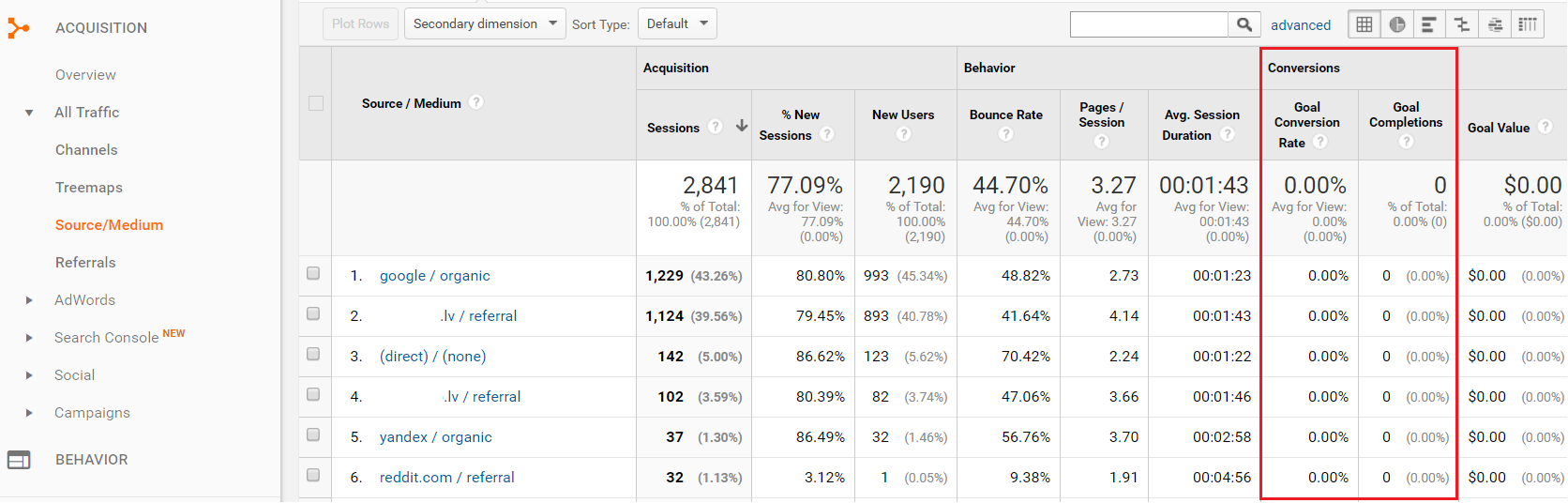Expand the AdWords section arrow
This screenshot has height=503, width=1568.
29,300
